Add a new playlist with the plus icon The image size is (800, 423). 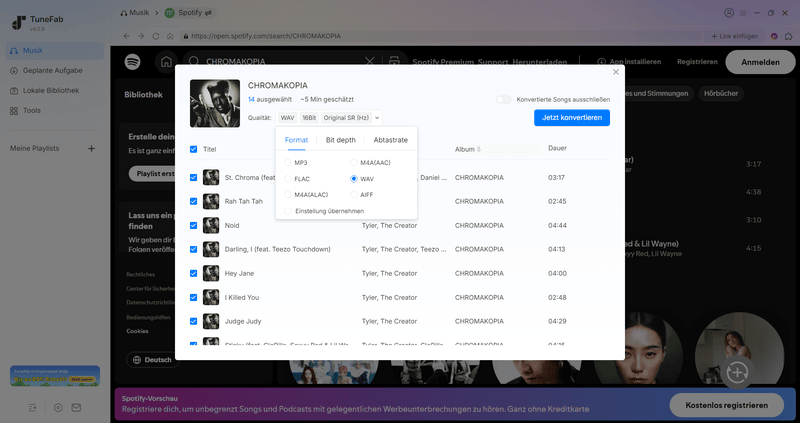91,148
